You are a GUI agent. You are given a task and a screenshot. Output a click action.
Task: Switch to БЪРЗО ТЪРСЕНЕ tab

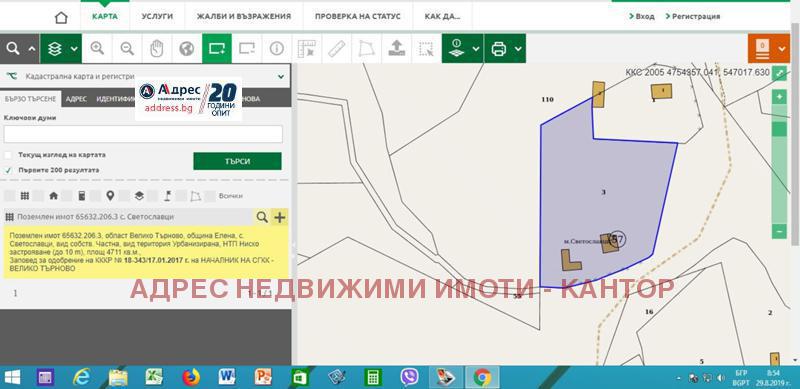[30, 99]
